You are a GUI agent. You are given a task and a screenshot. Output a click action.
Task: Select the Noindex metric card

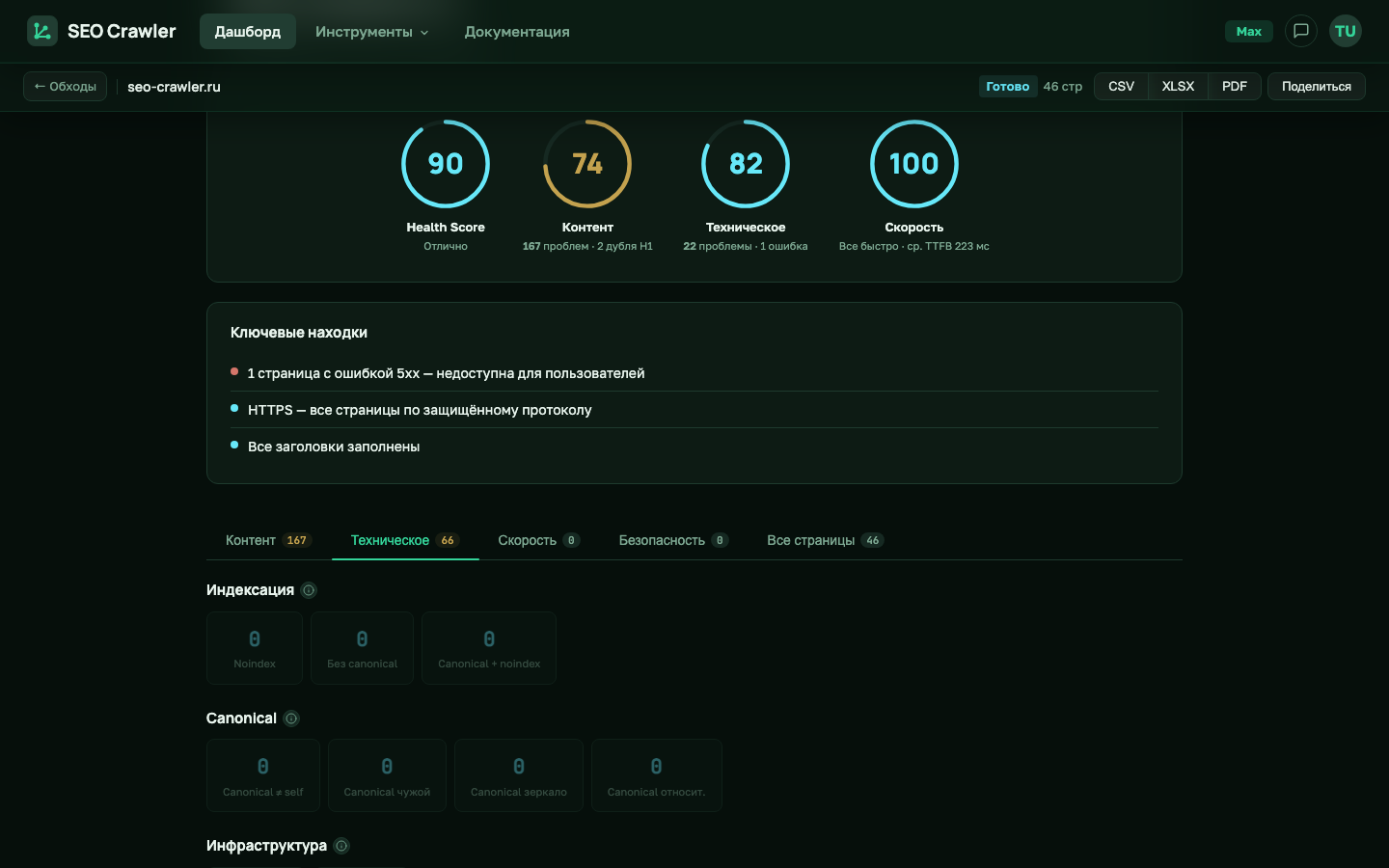tap(255, 648)
